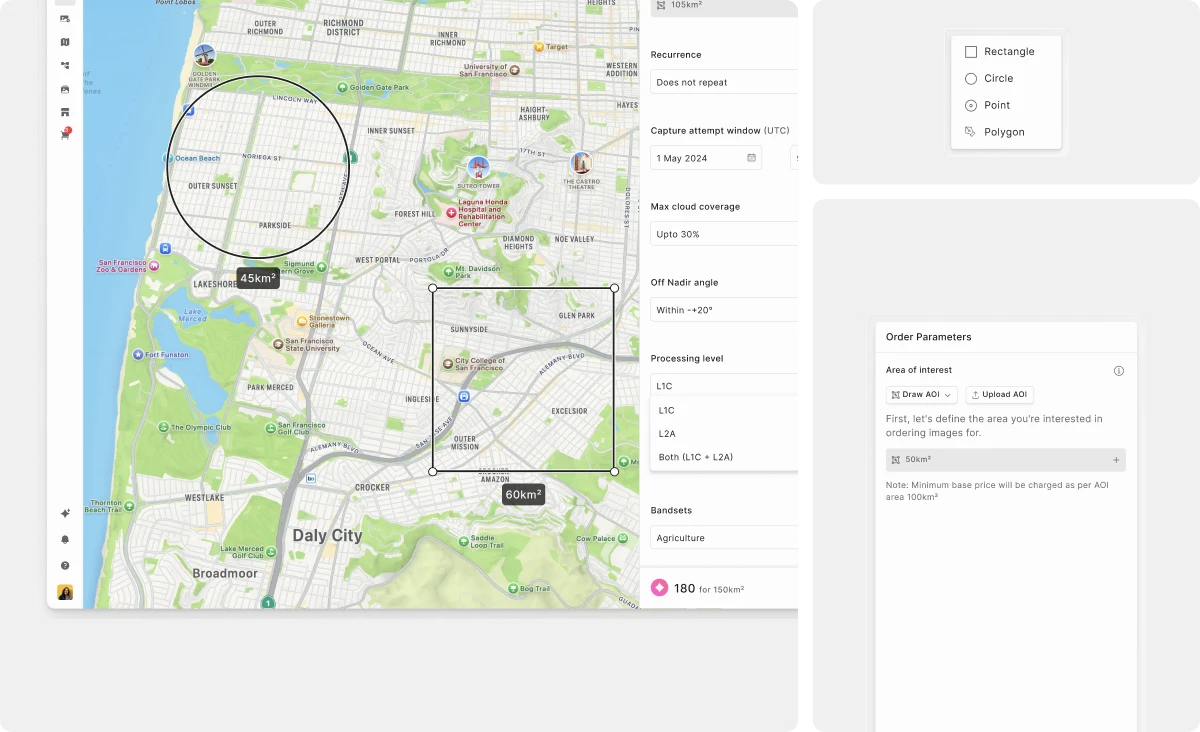Screen dimensions: 1200x732
Task: Open the user profile avatar
Action: tap(65, 593)
